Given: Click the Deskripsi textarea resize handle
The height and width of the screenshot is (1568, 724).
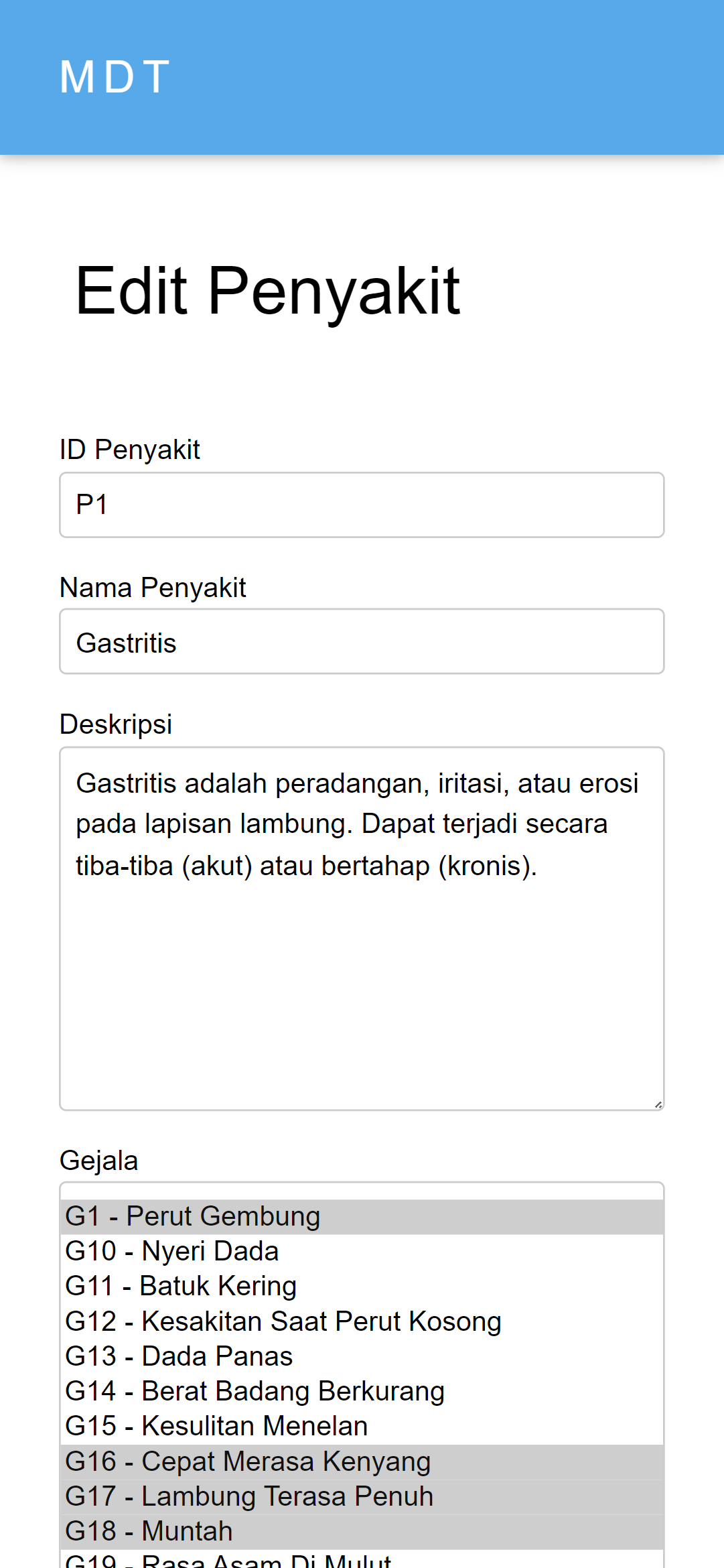Looking at the screenshot, I should point(658,1105).
